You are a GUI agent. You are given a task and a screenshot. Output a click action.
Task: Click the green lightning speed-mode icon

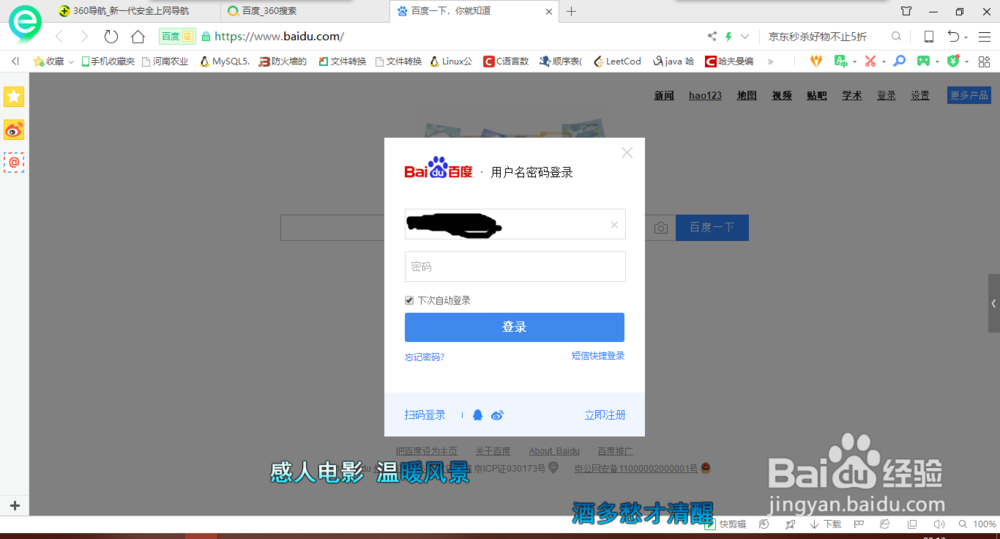(x=728, y=36)
